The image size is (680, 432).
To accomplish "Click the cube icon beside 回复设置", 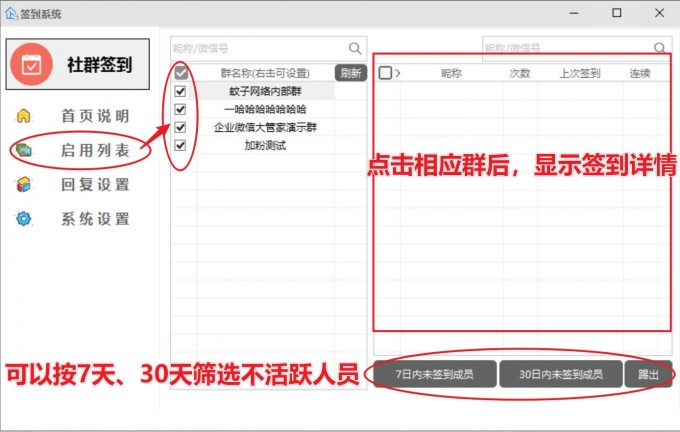I will [x=23, y=184].
